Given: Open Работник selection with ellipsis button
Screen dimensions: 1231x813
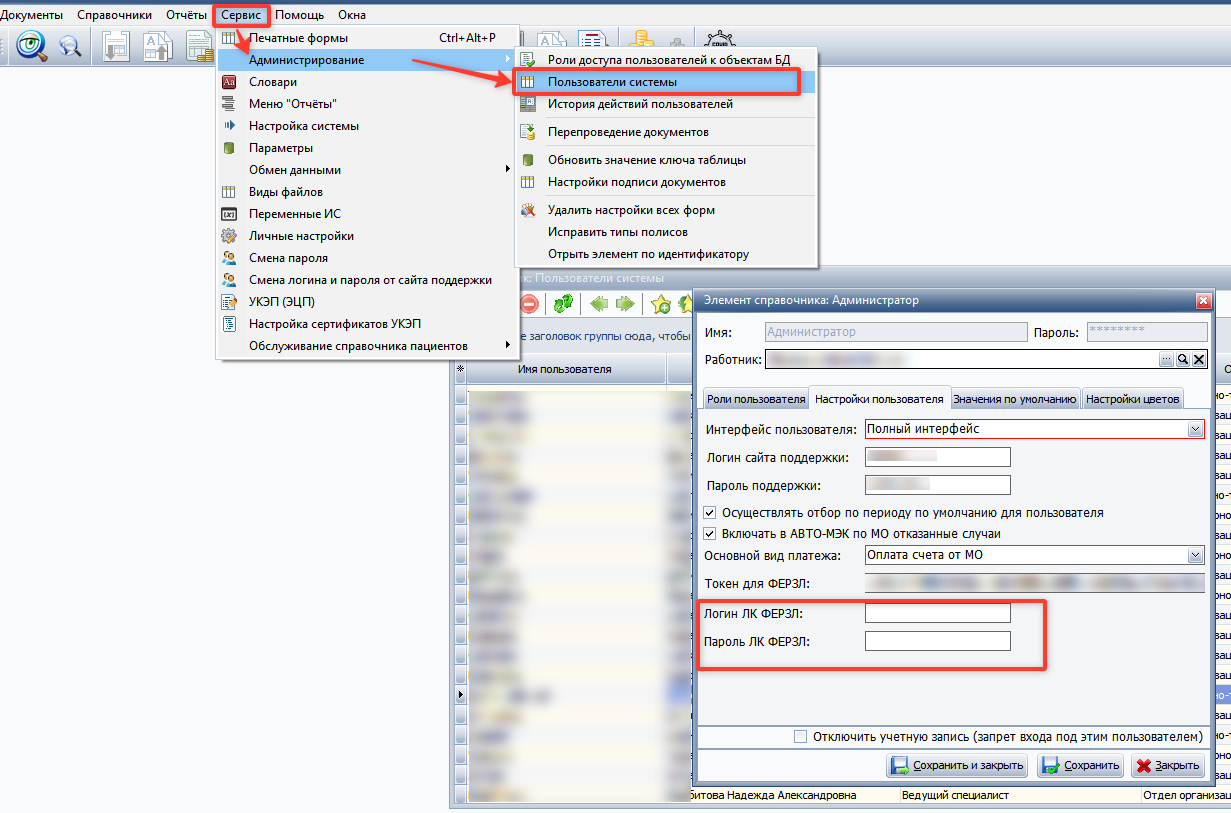Looking at the screenshot, I should 1166,359.
